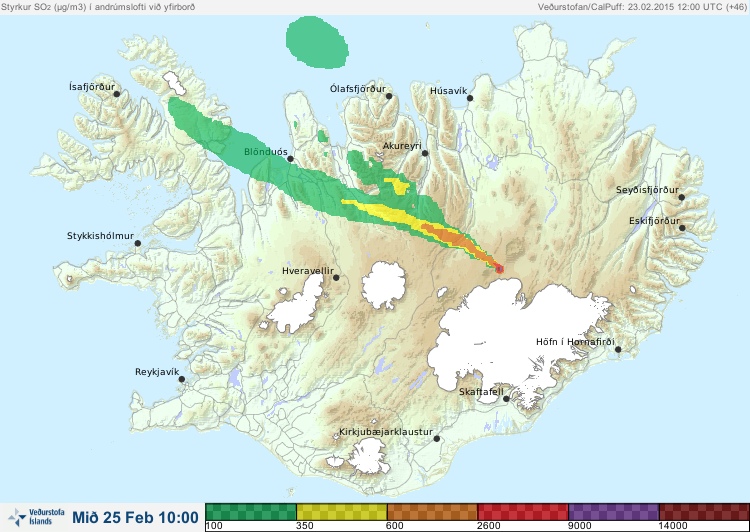
Task: Click the Blönduós marker dot
Action: tap(290, 159)
